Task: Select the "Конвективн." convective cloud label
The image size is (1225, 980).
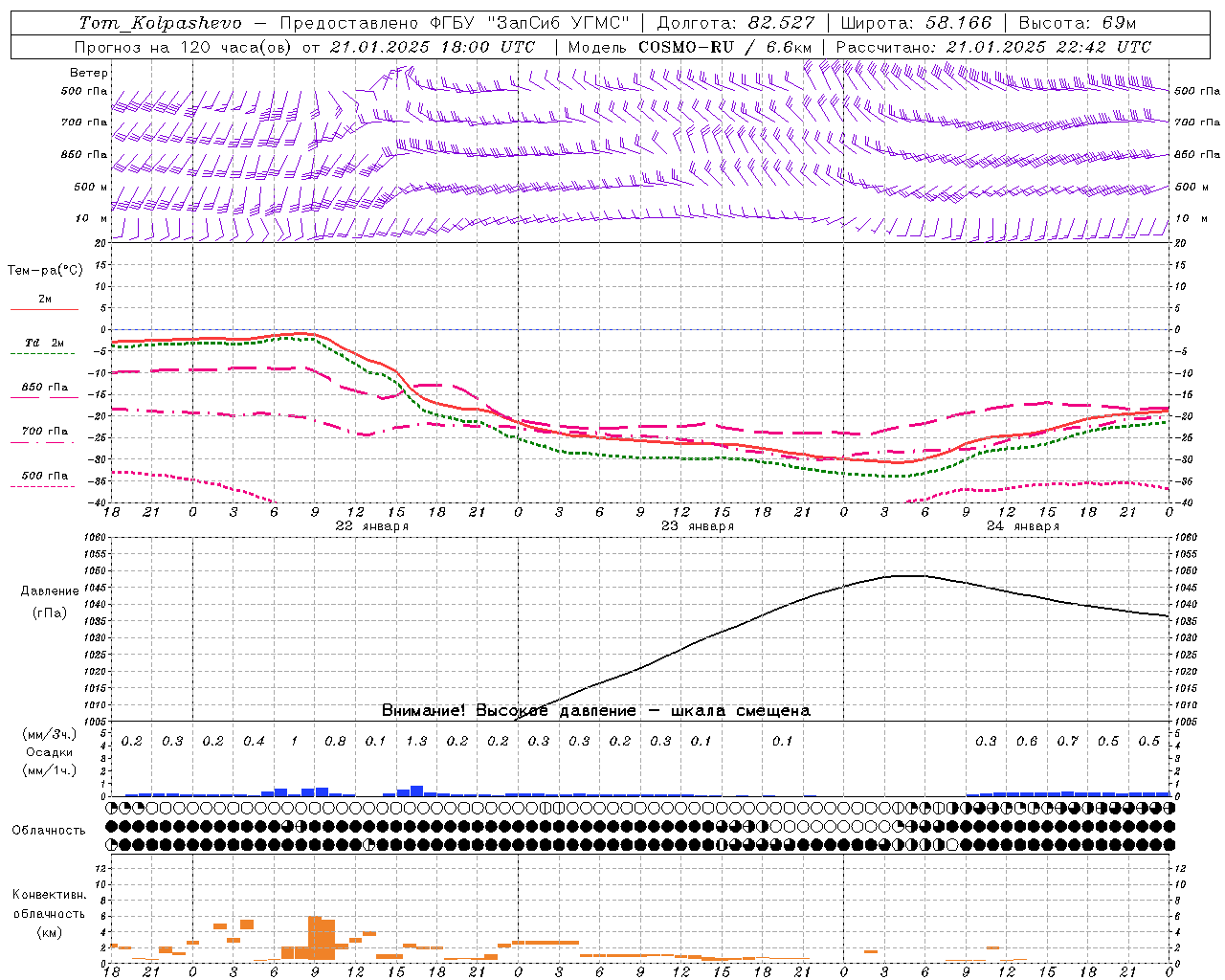Action: 49,895
